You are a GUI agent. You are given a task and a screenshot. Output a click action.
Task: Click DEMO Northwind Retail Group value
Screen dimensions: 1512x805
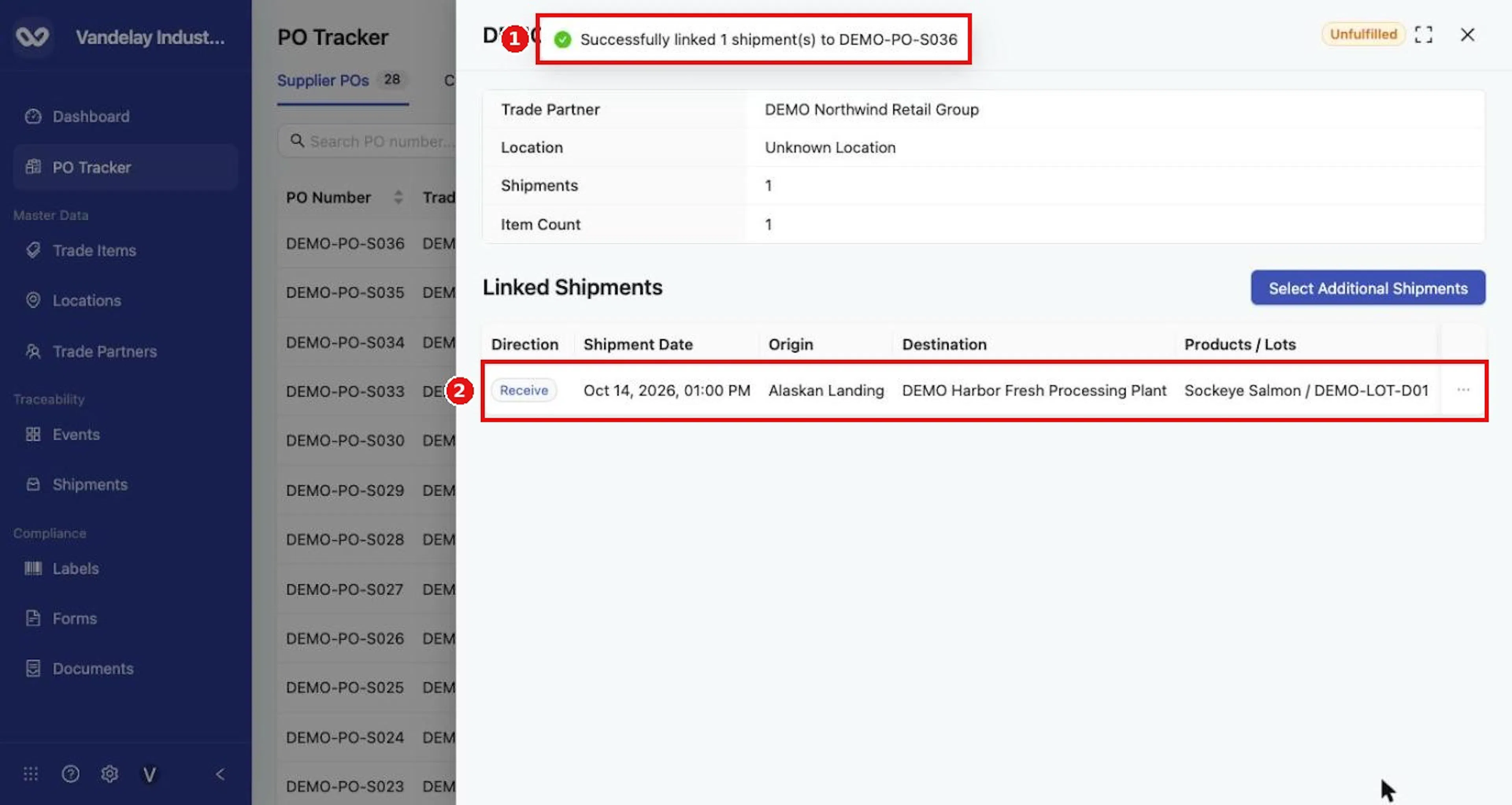point(871,110)
